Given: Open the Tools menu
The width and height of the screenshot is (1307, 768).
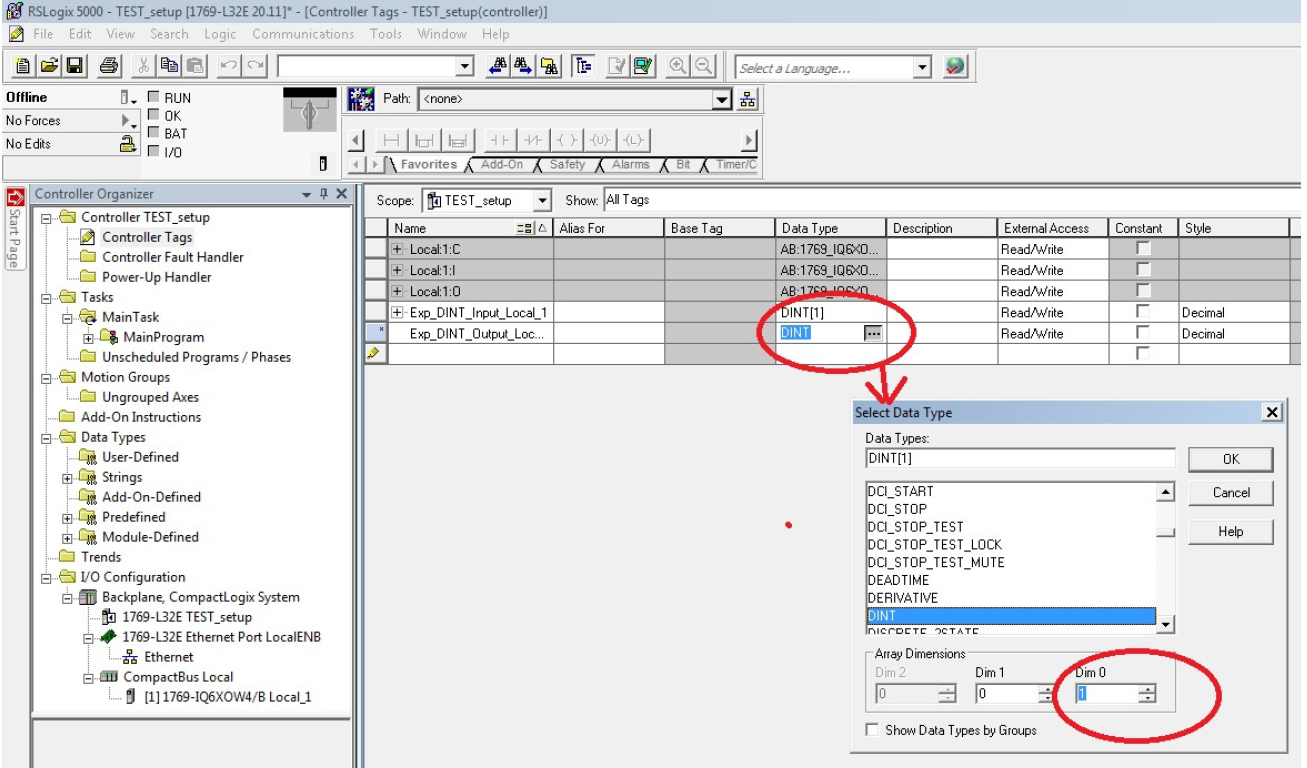Looking at the screenshot, I should (x=385, y=34).
